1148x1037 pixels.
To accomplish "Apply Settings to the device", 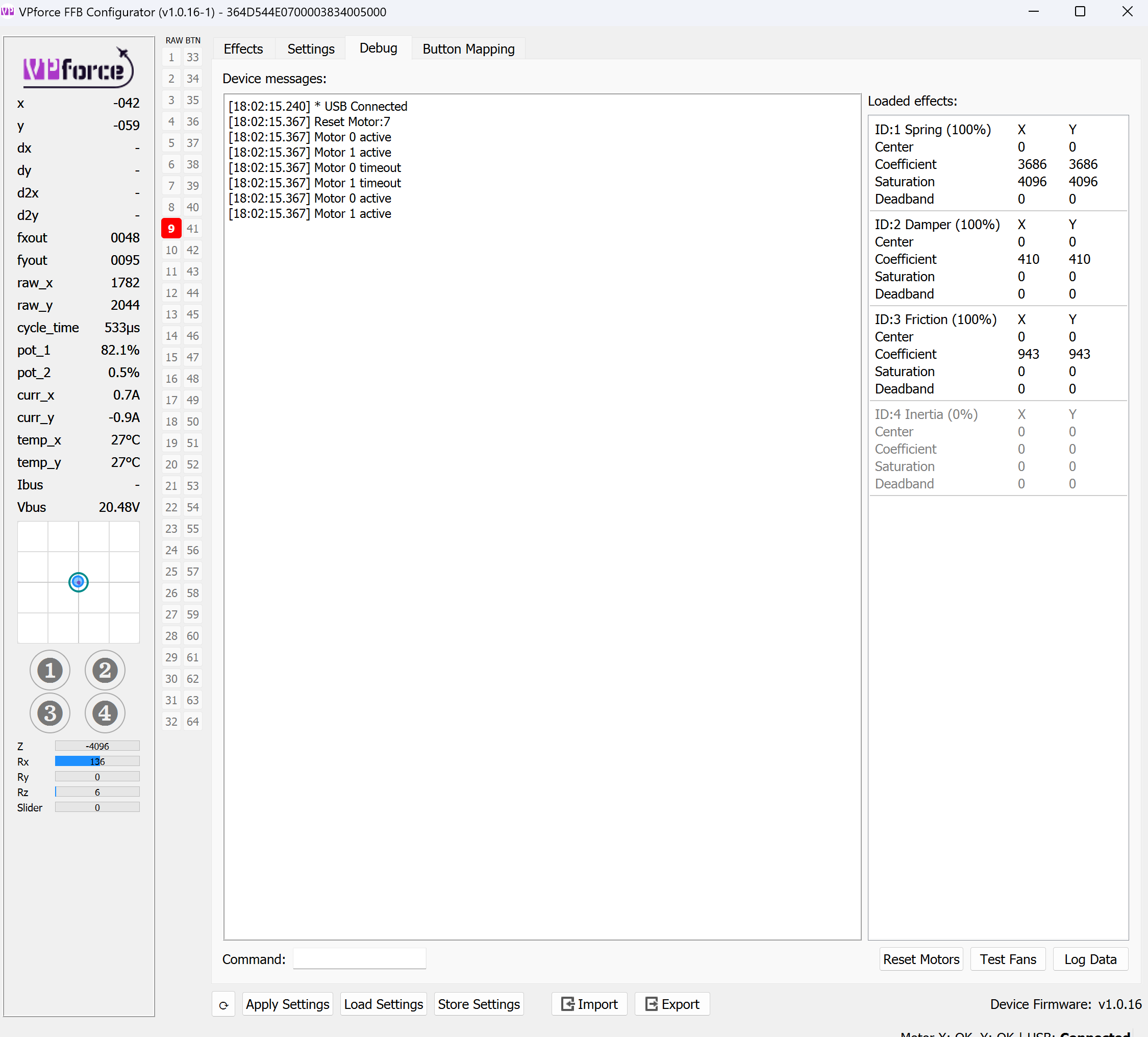I will 288,1004.
